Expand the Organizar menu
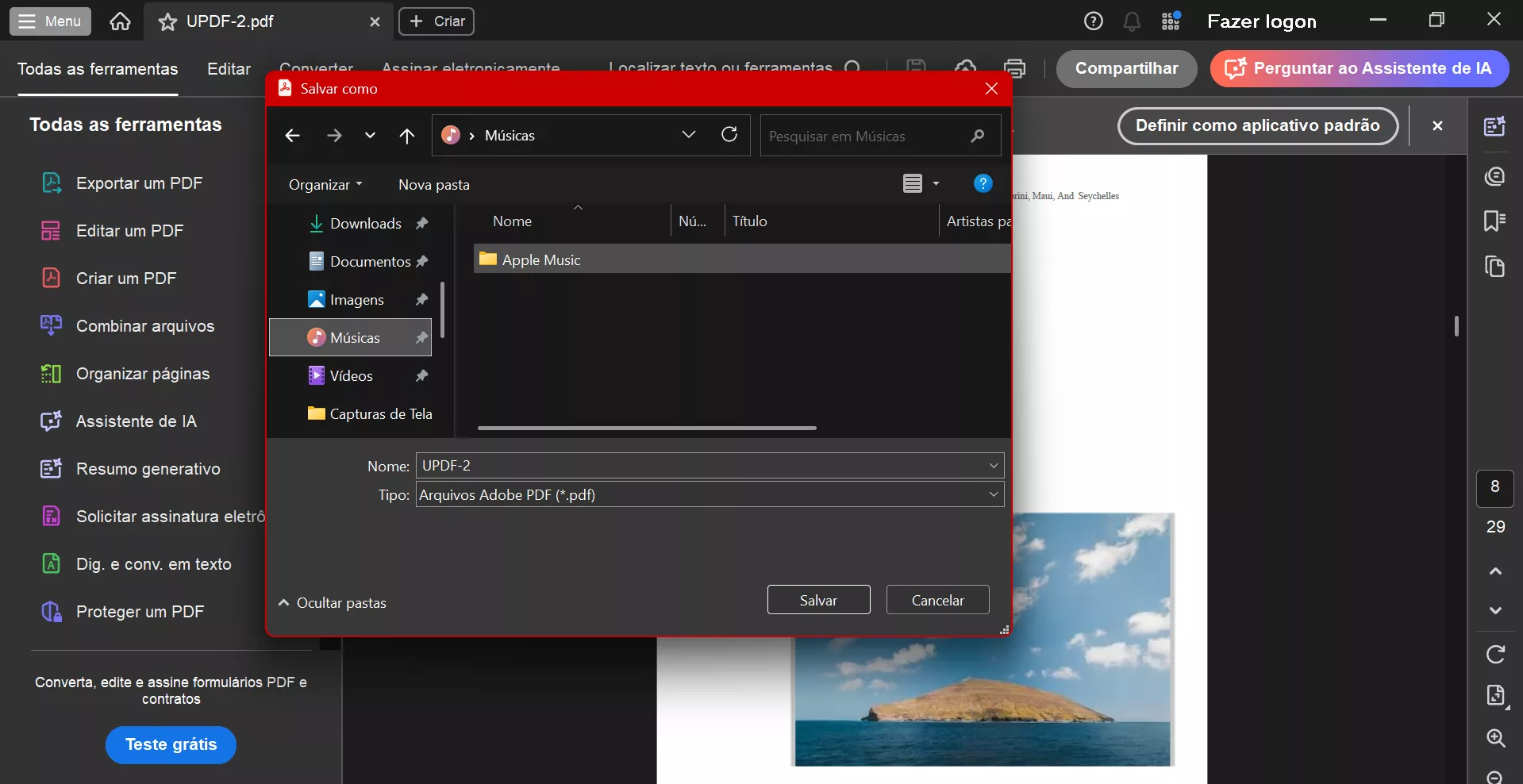This screenshot has width=1523, height=784. [x=325, y=184]
